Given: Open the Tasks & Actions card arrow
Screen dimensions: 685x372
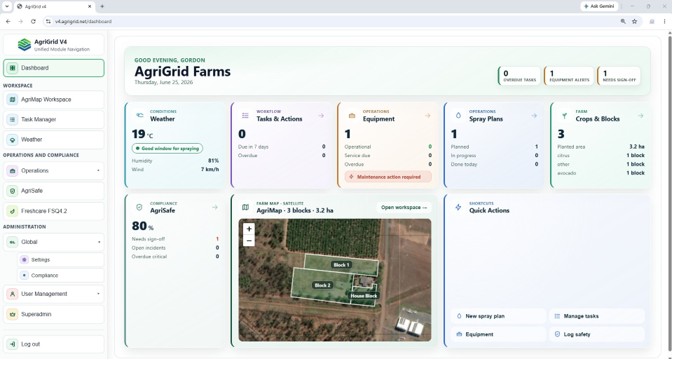Looking at the screenshot, I should click(321, 116).
